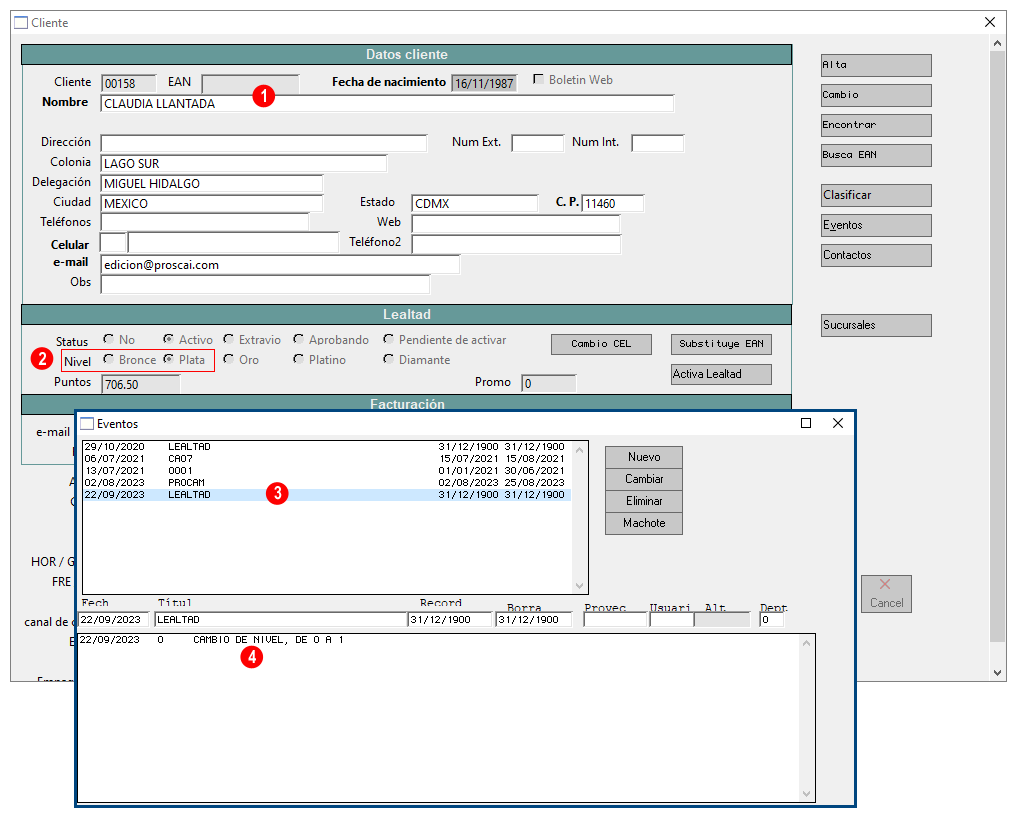The width and height of the screenshot is (1016, 819).
Task: Open the Contactos button
Action: coord(876,255)
